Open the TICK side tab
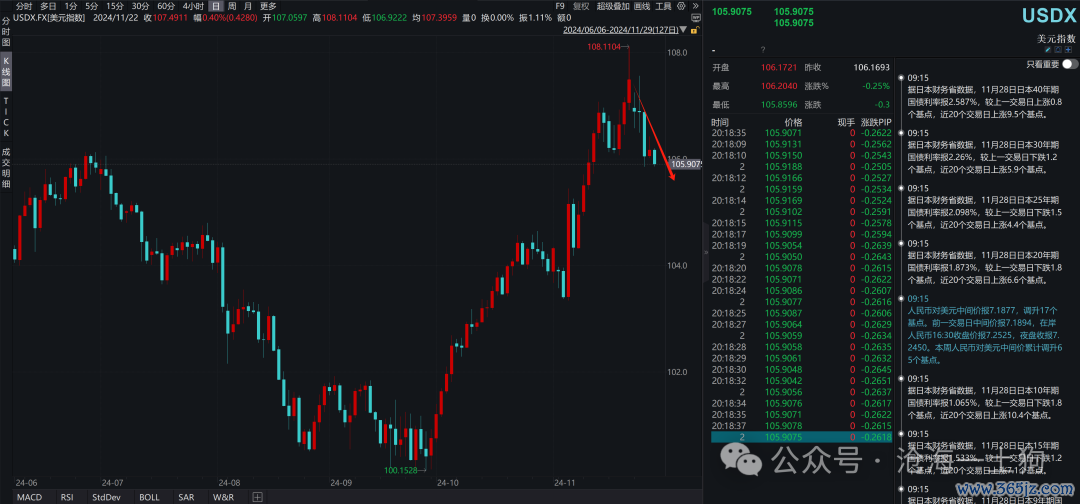 (6, 116)
